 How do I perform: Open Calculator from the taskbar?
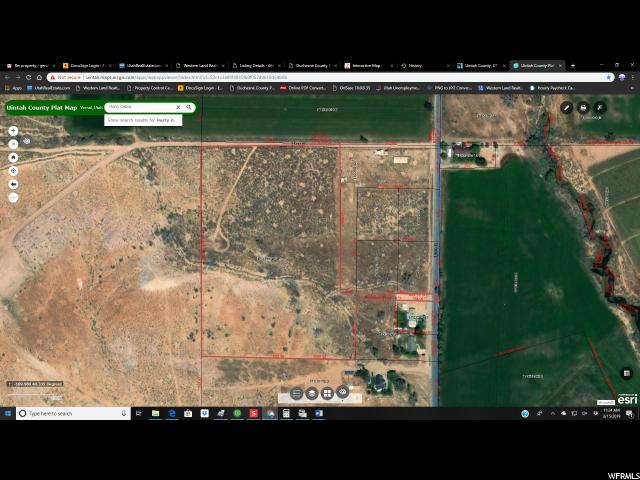286,413
